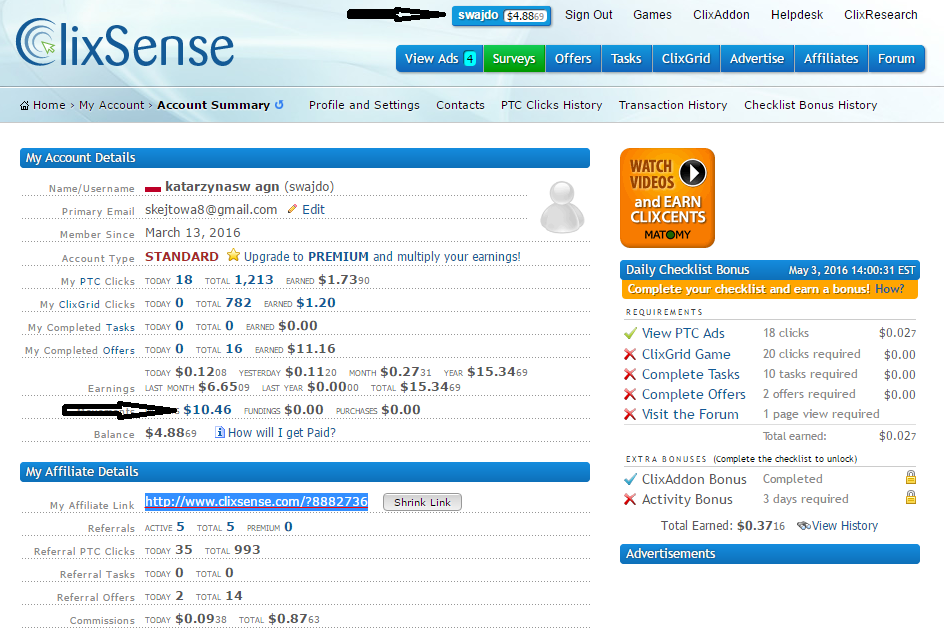Click the profile avatar placeholder image
This screenshot has width=944, height=629.
pos(562,207)
